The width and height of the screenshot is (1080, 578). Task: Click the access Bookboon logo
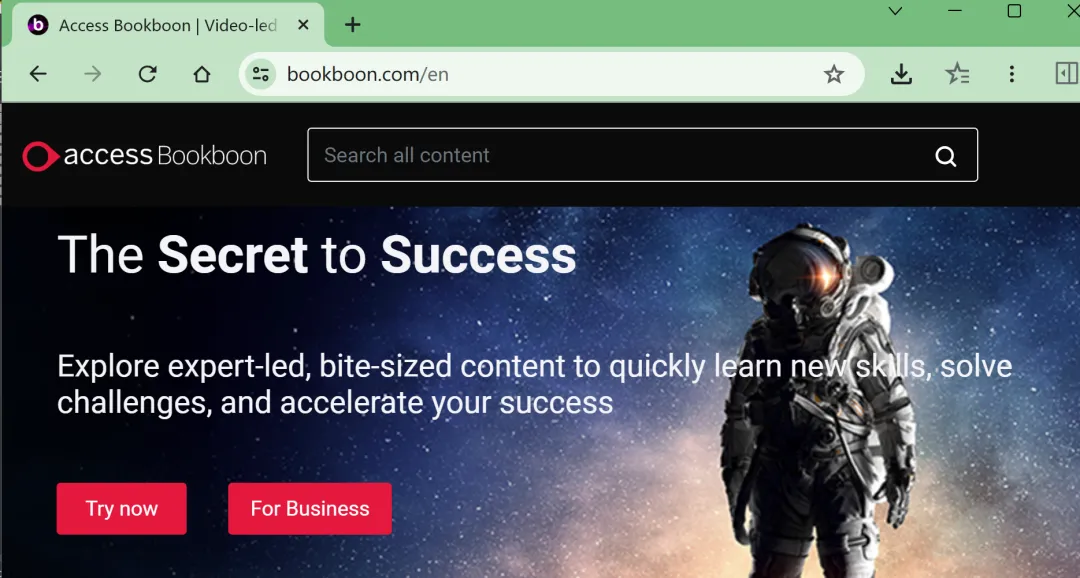145,156
